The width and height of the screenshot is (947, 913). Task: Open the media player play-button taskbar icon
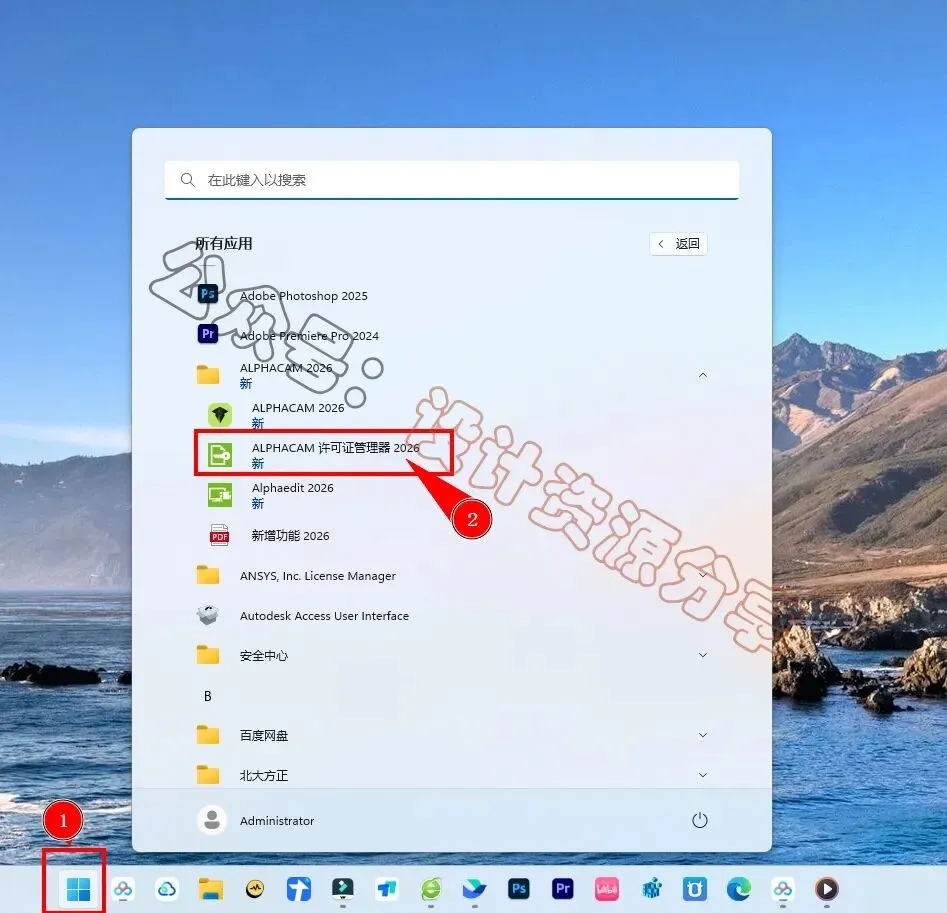(x=827, y=889)
